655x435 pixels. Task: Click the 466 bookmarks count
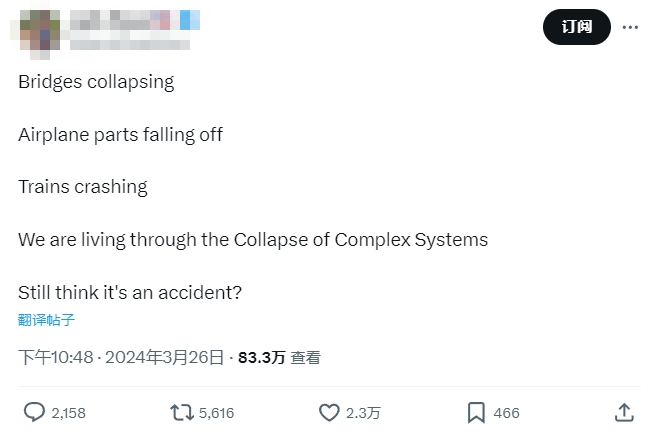[x=506, y=413]
